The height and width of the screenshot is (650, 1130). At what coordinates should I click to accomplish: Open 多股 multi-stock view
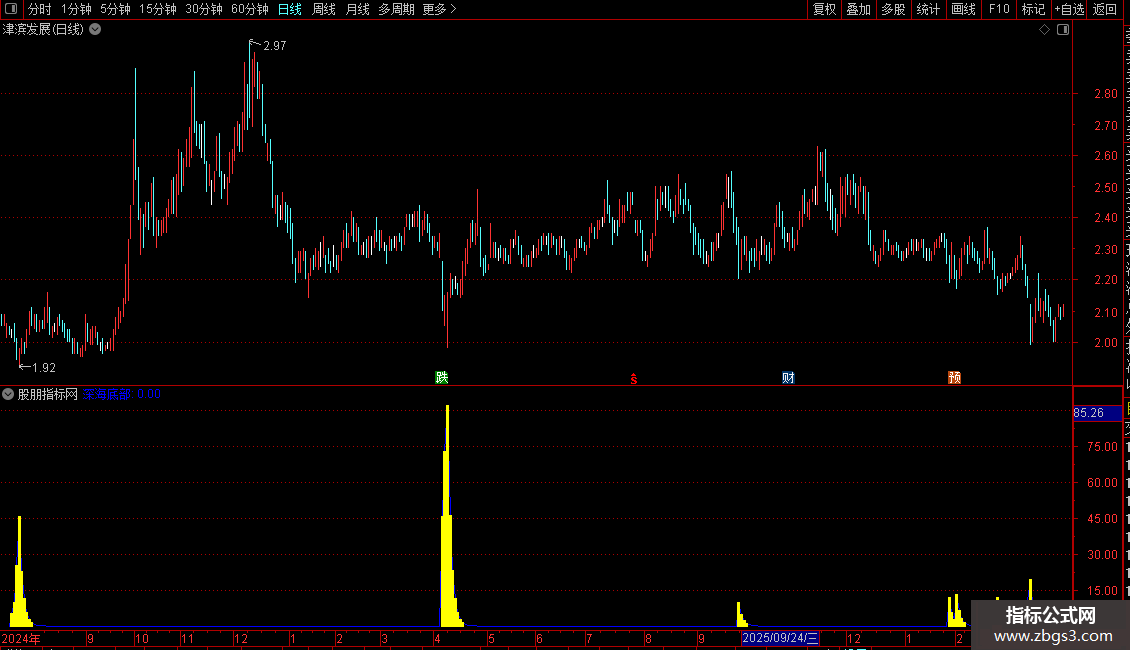893,9
